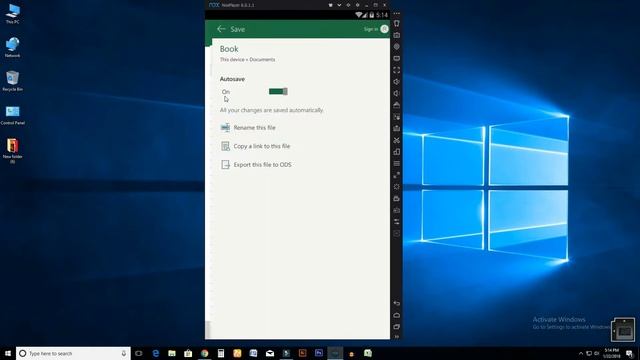Select Export this file to ODS
This screenshot has width=640, height=360.
(x=262, y=165)
